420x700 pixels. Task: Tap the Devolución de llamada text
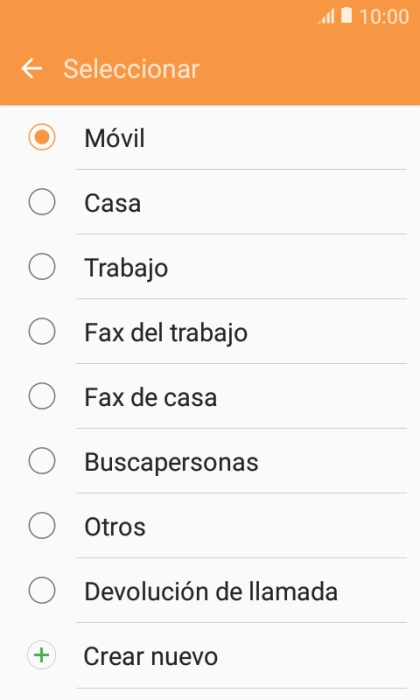click(x=211, y=592)
